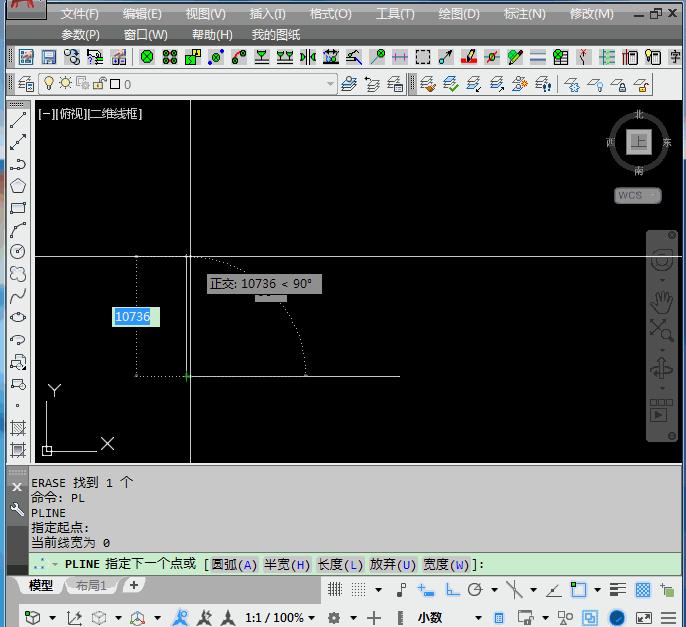Toggle lineweight display in status bar

coord(618,590)
